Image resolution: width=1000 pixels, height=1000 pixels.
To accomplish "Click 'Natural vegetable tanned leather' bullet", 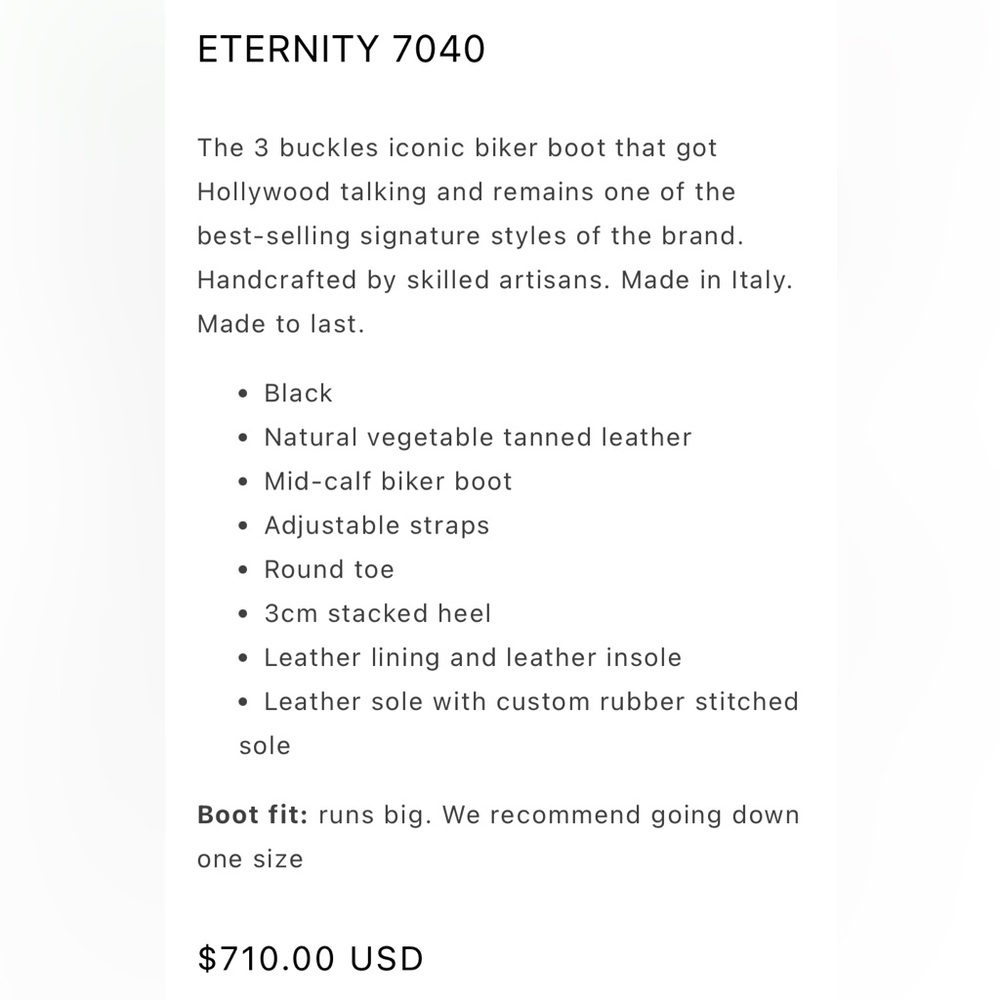I will 478,438.
